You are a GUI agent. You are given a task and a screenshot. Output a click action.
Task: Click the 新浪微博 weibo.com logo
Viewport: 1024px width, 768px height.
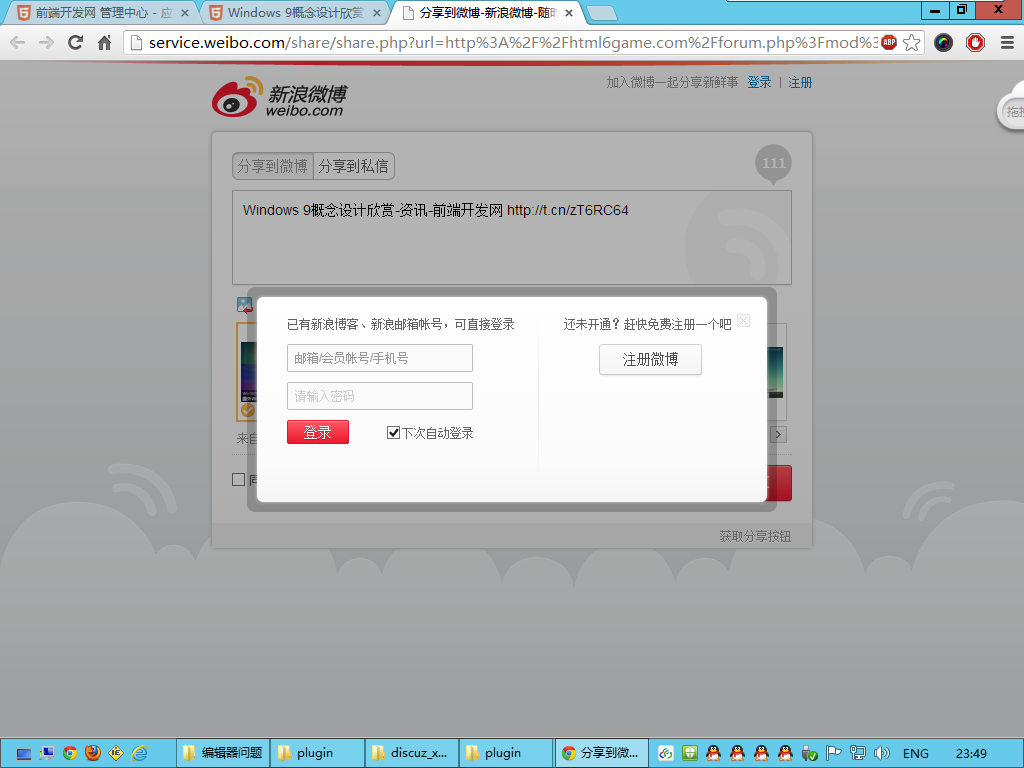tap(280, 97)
